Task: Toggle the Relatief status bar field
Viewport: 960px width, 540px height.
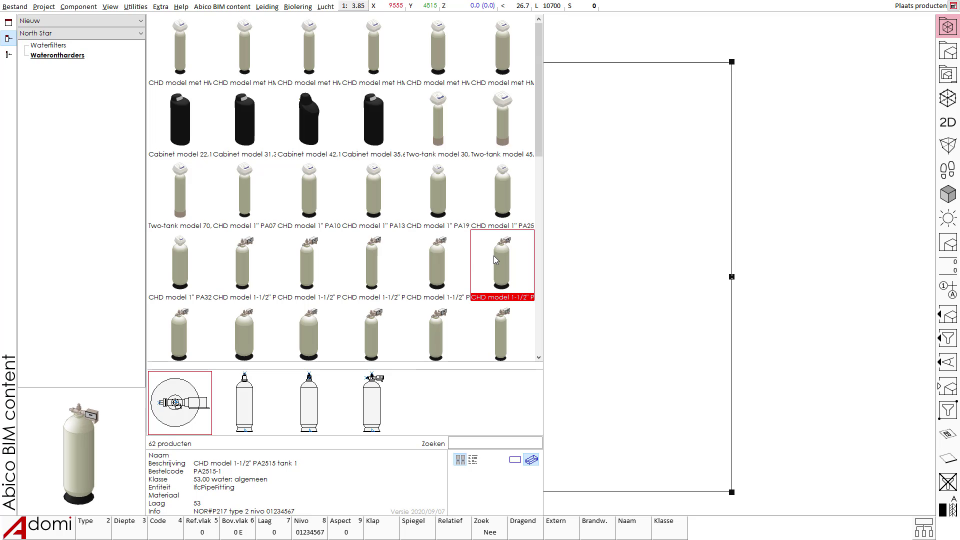Action: 450,521
